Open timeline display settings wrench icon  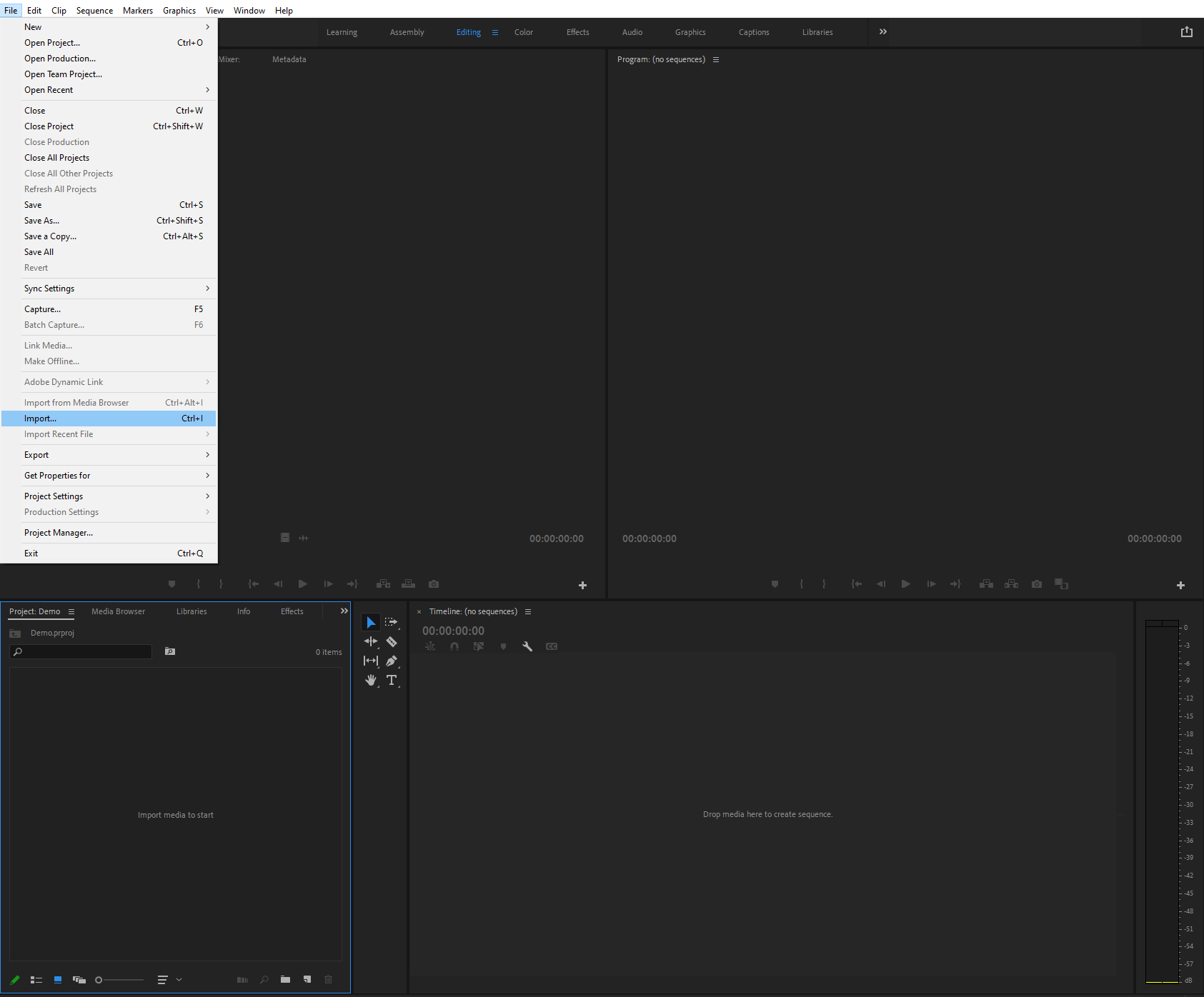(527, 646)
